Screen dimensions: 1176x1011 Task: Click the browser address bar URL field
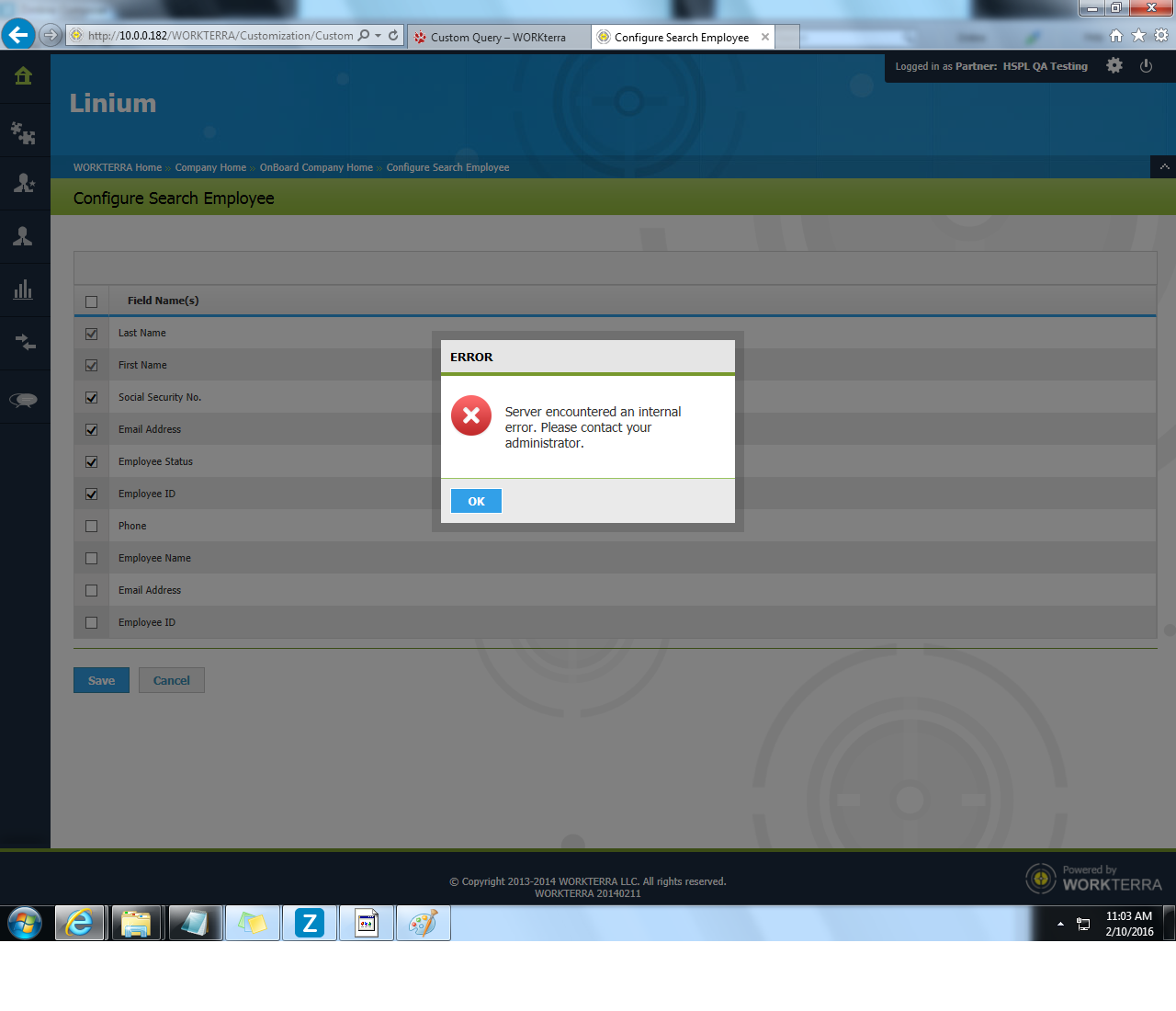coord(220,36)
